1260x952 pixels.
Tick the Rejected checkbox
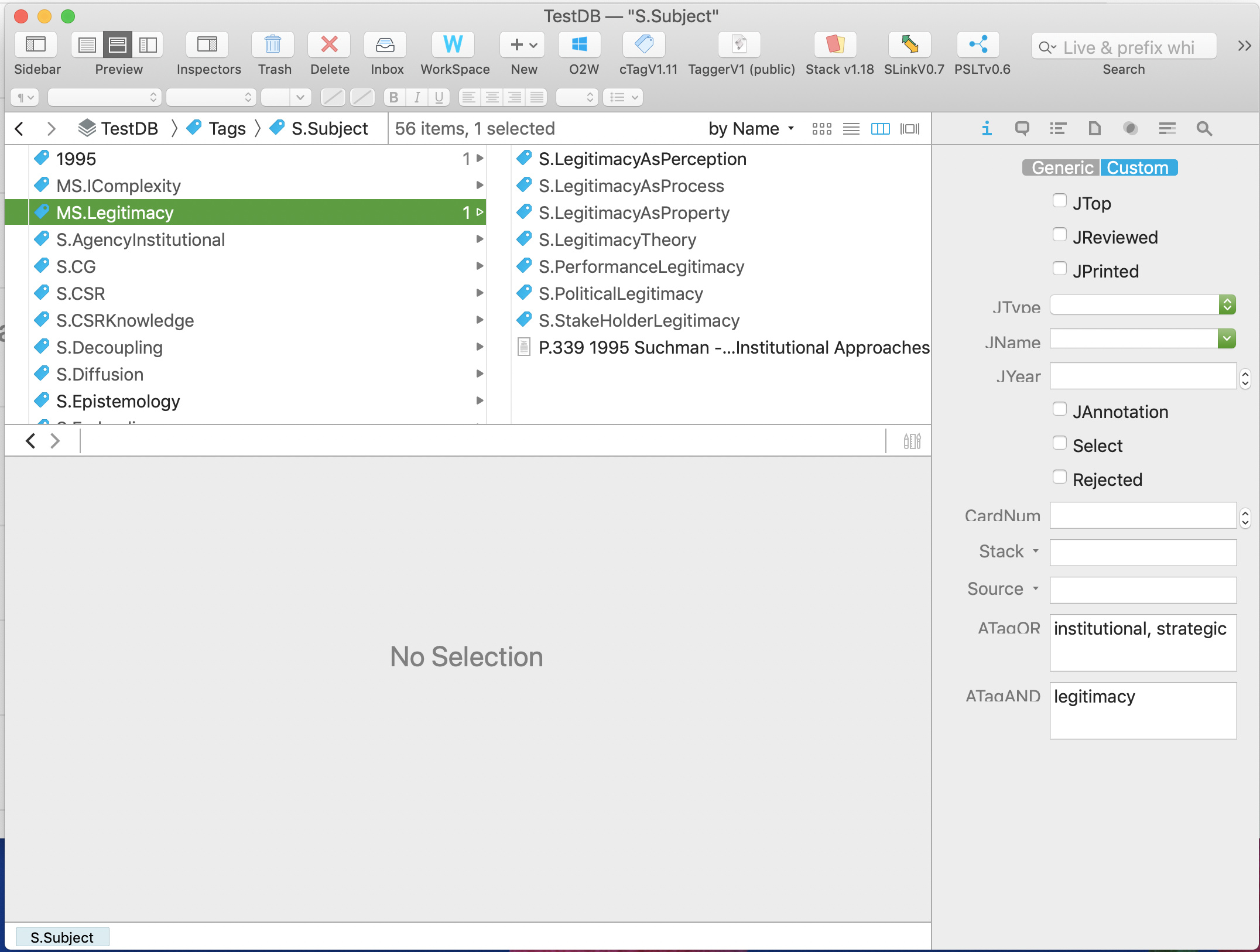pos(1059,477)
